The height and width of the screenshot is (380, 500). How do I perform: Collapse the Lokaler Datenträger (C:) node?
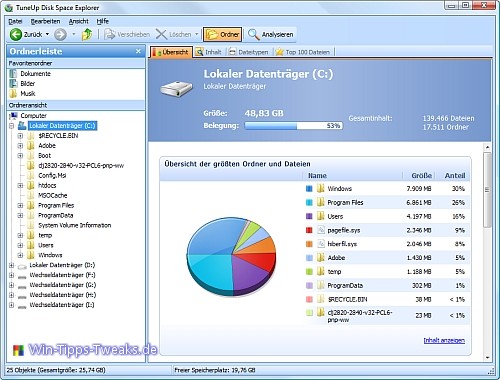pyautogui.click(x=12, y=126)
